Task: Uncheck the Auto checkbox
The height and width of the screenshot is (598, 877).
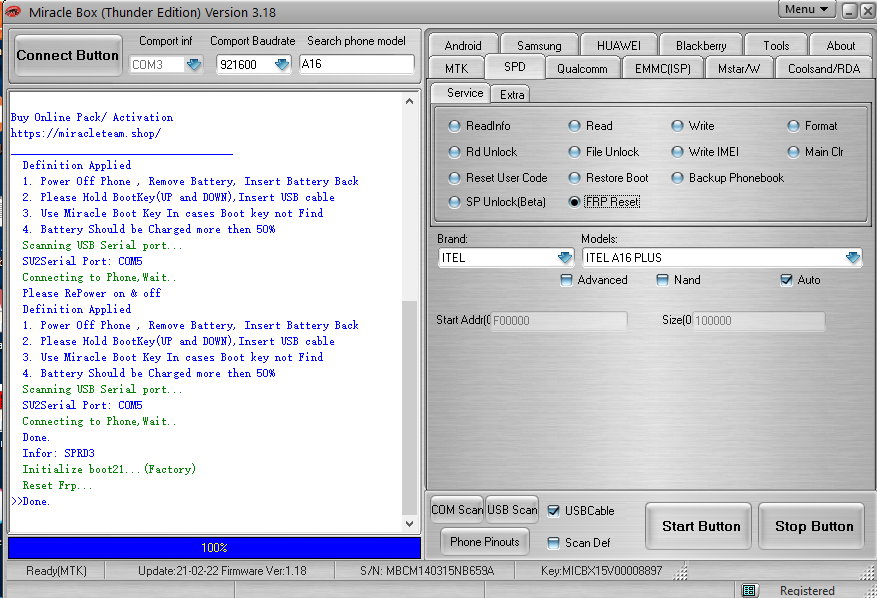Action: pyautogui.click(x=786, y=280)
